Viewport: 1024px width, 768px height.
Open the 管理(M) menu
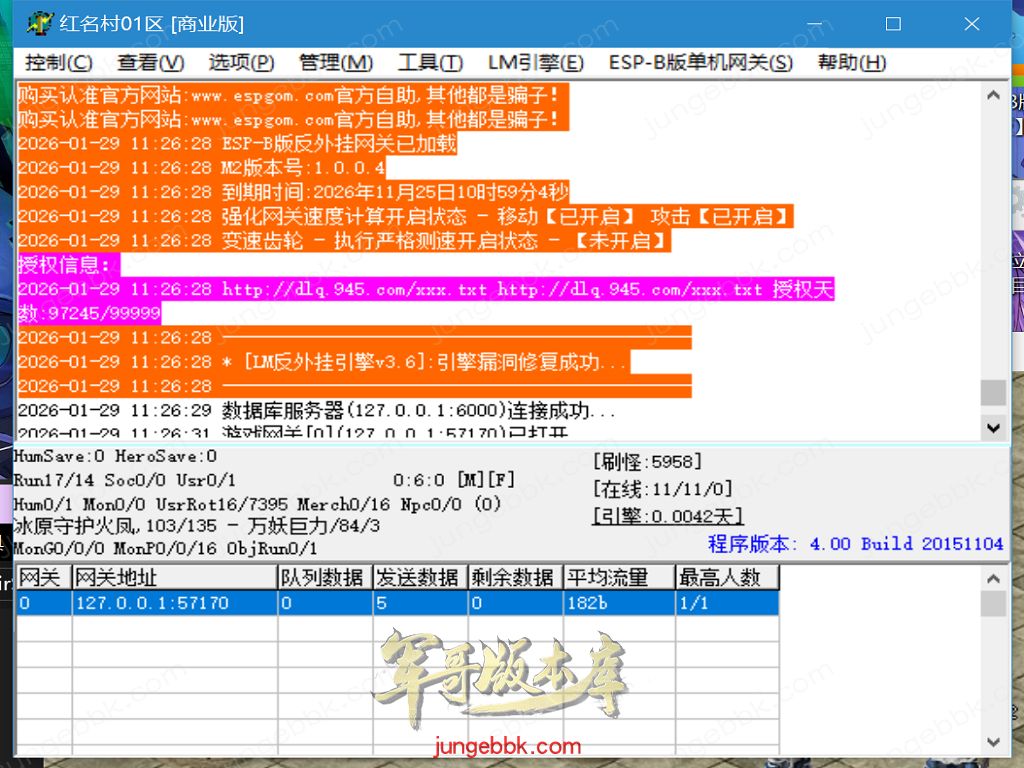point(335,63)
